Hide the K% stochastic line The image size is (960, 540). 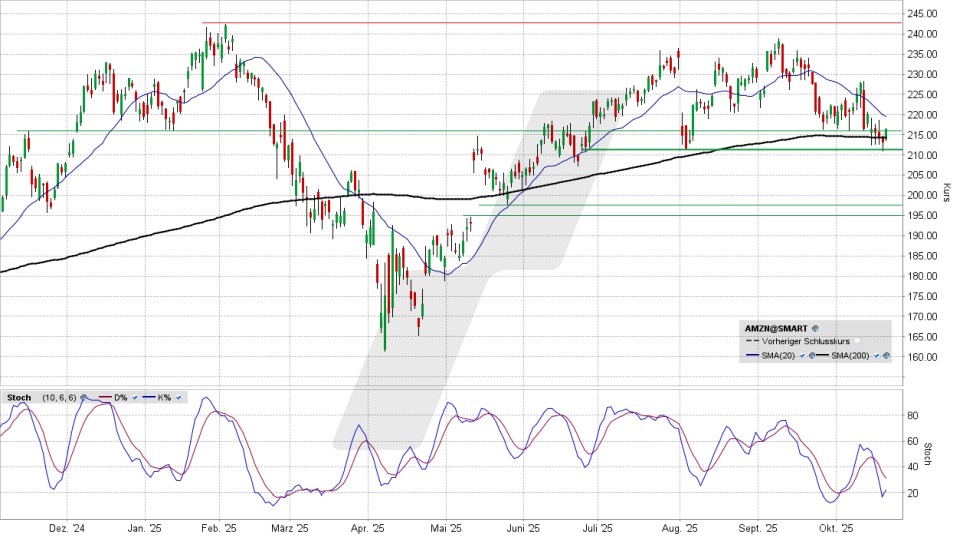tap(179, 398)
